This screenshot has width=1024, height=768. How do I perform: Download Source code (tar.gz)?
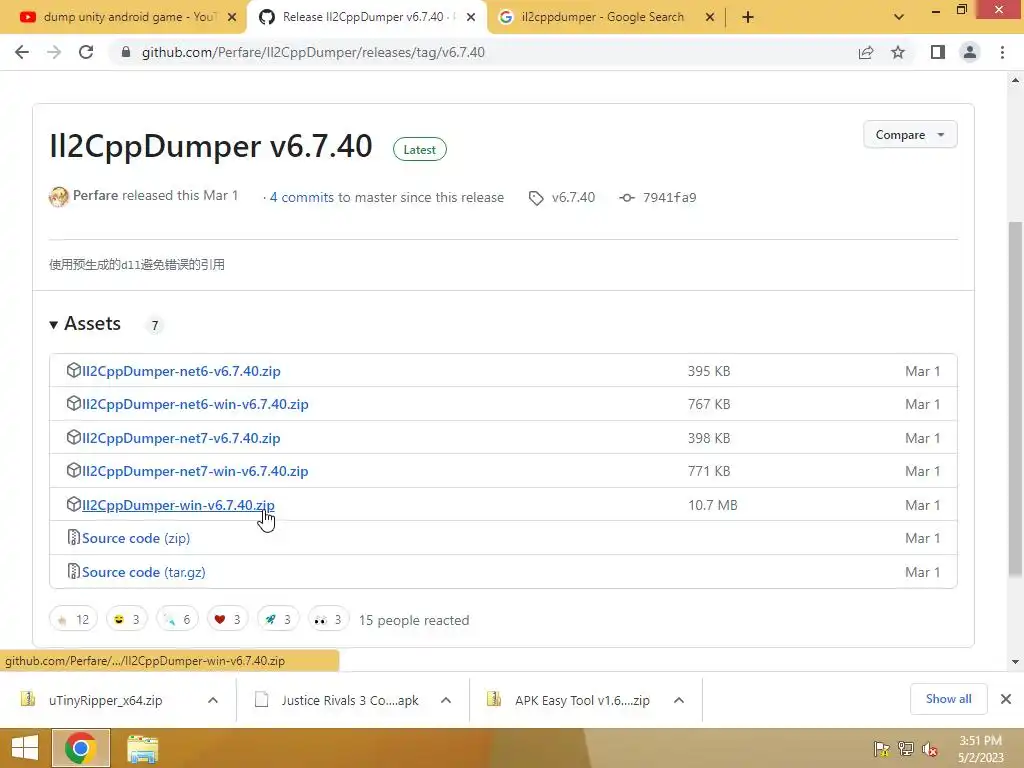144,573
